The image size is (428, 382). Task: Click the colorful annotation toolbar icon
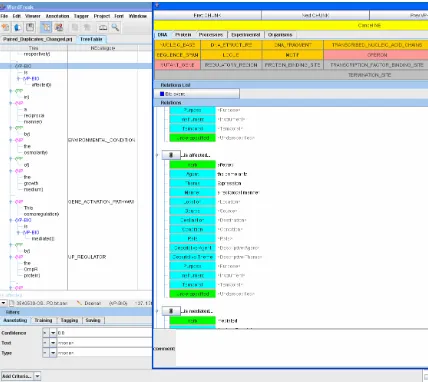59,27
